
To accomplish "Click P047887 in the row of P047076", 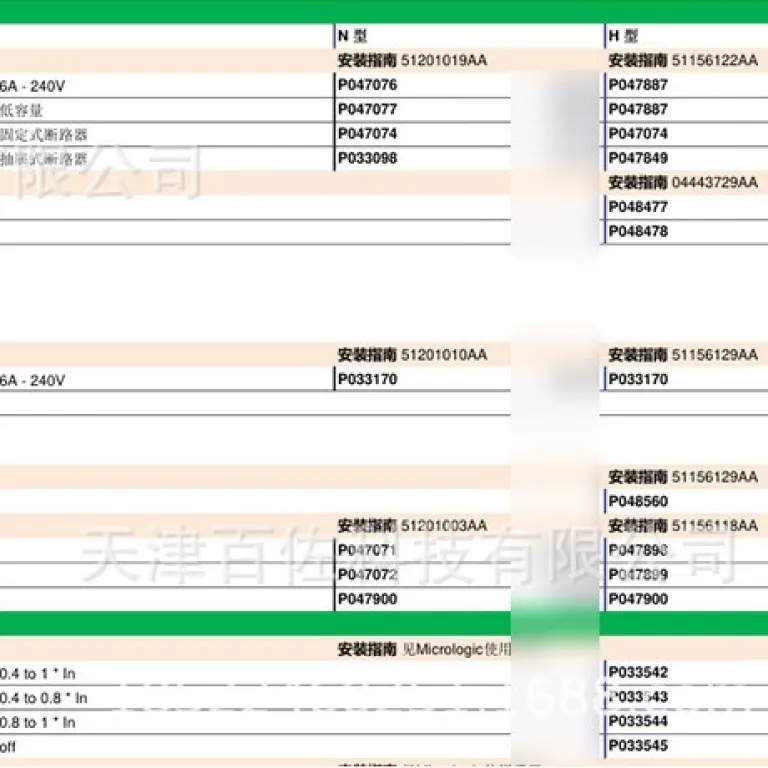I will click(x=638, y=85).
